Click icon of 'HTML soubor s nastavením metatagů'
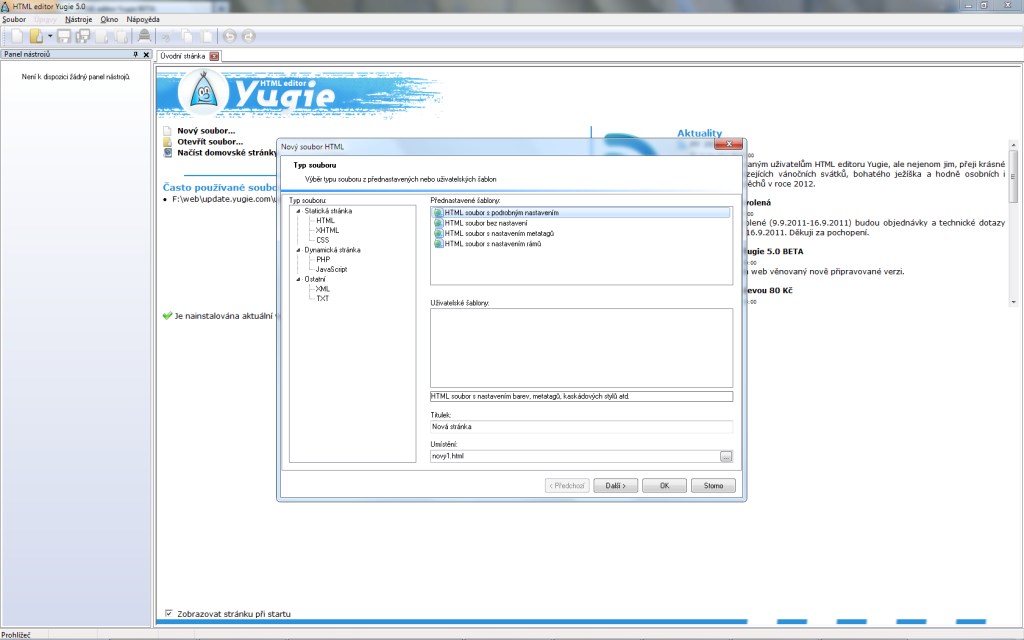Viewport: 1024px width, 640px height. 438,234
